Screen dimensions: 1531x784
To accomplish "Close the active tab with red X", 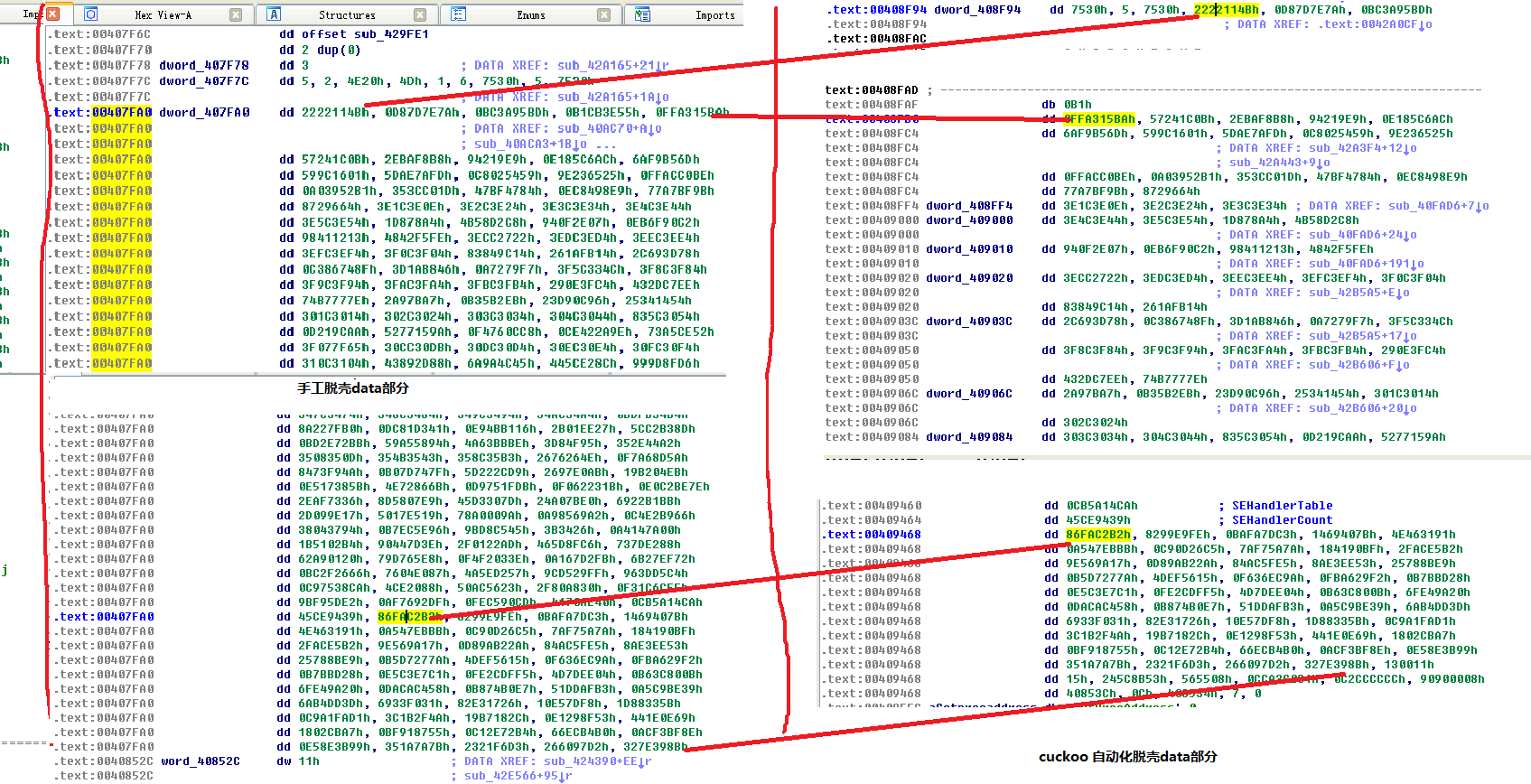I will (x=52, y=14).
